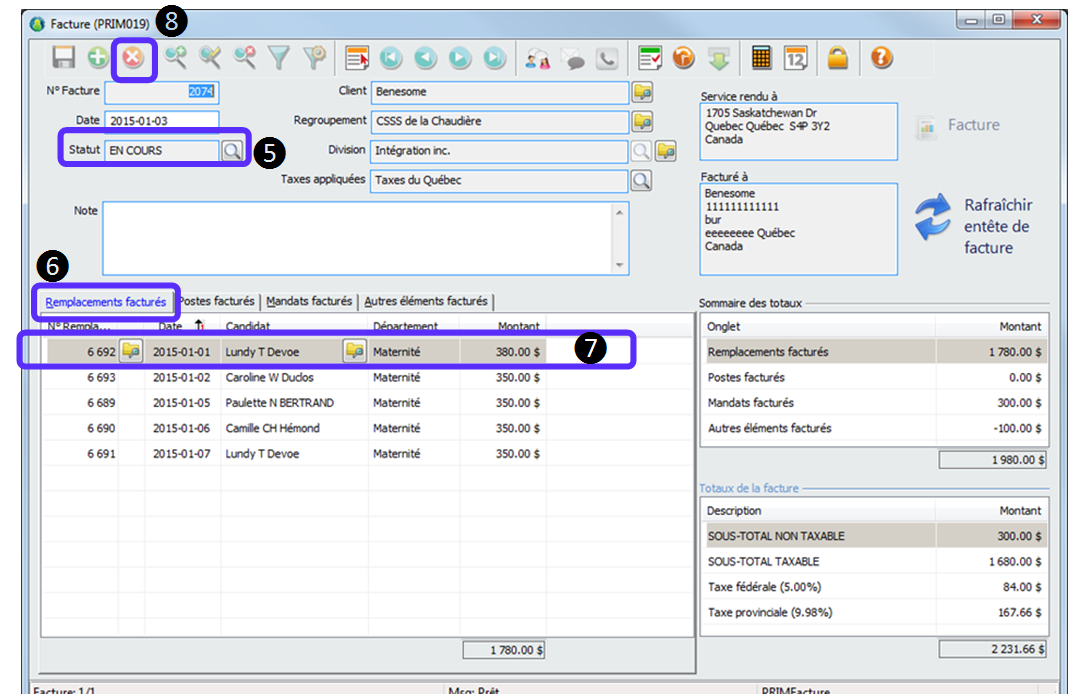Open the Client record folder button
The height and width of the screenshot is (694, 1068).
pyautogui.click(x=642, y=92)
